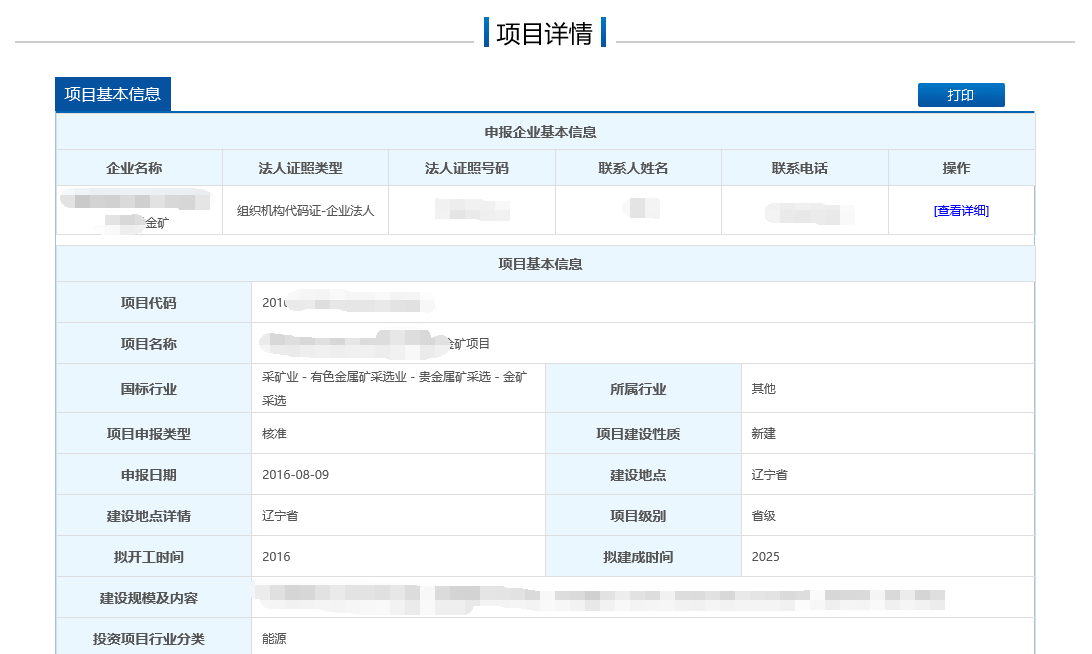Select the blue 项目基本信息 tab
The width and height of the screenshot is (1092, 654).
[x=113, y=94]
